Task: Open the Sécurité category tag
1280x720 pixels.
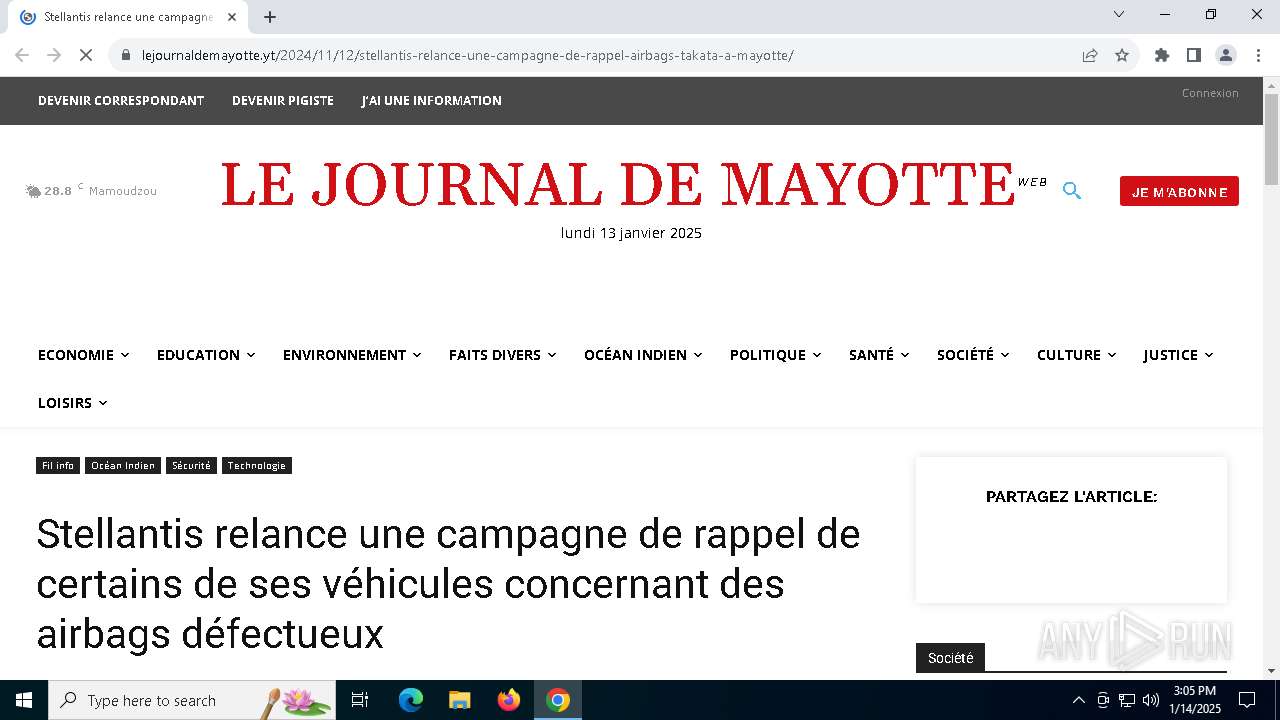Action: click(191, 466)
